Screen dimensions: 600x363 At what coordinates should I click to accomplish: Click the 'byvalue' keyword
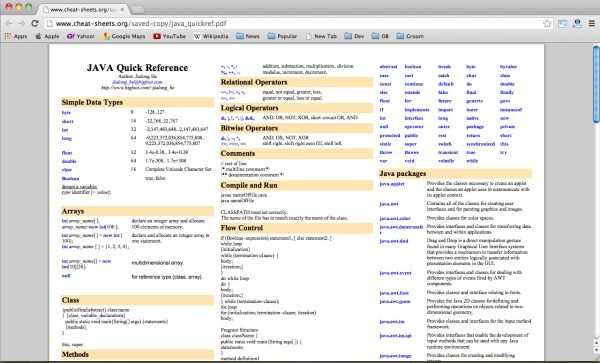[x=508, y=67]
